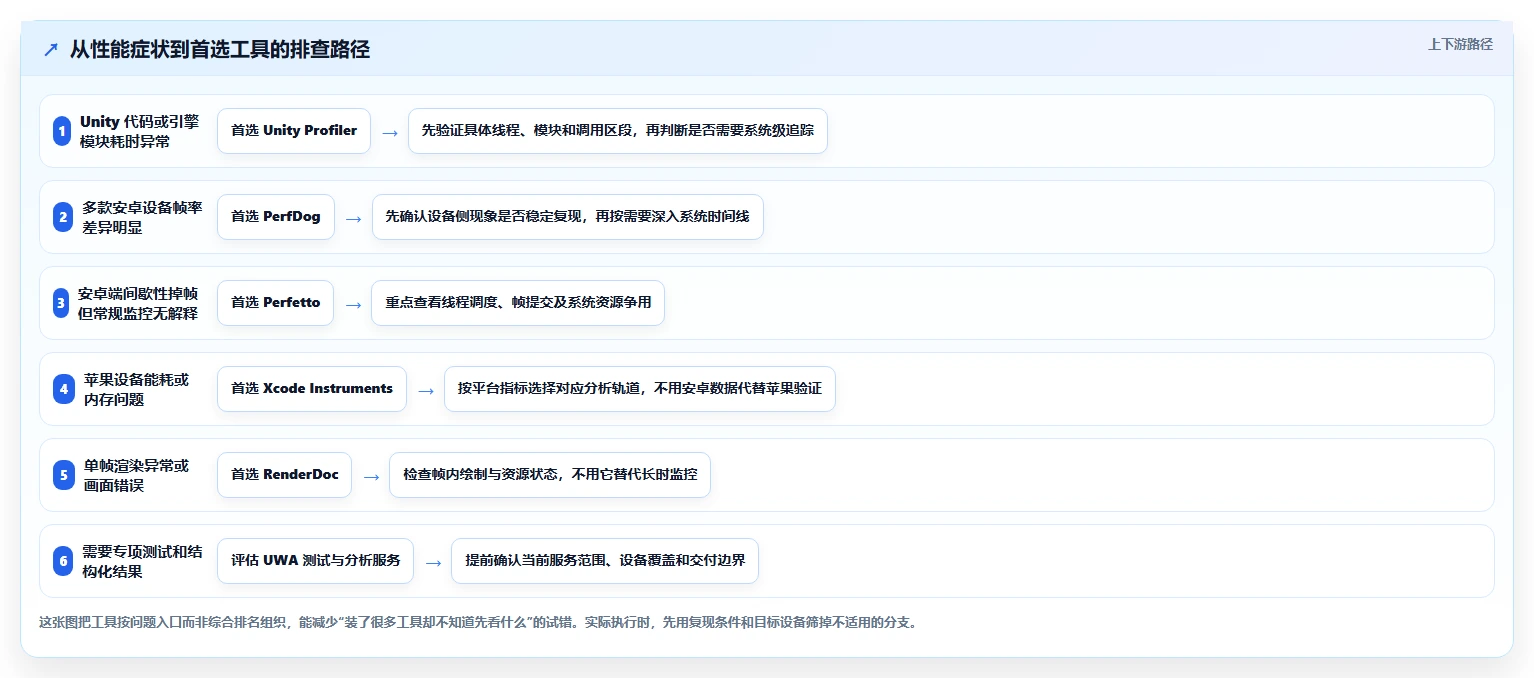The width and height of the screenshot is (1534, 678).
Task: Click the text 单帧渲染异常或画面错误
Action: tap(136, 475)
